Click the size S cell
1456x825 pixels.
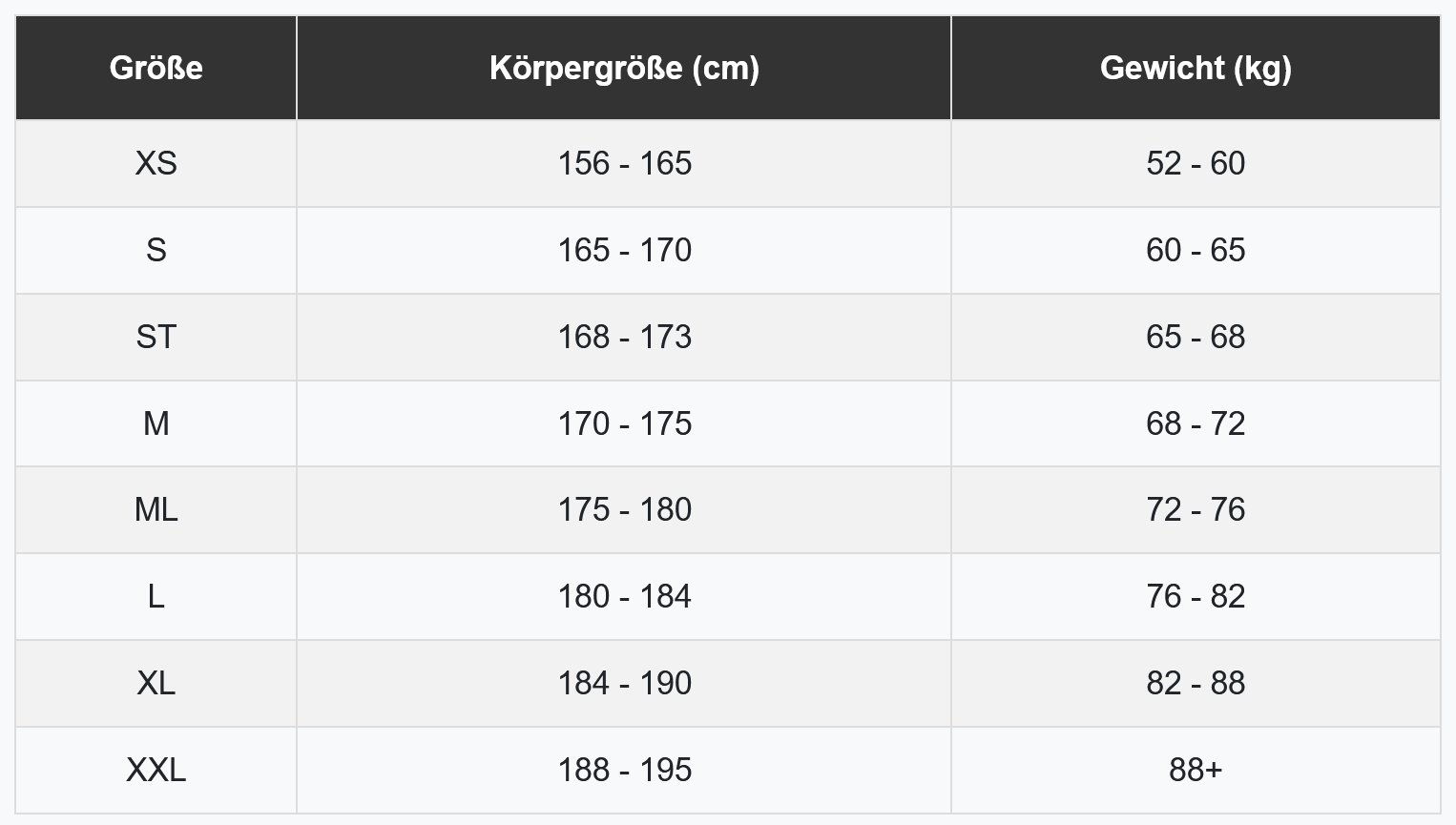[156, 250]
